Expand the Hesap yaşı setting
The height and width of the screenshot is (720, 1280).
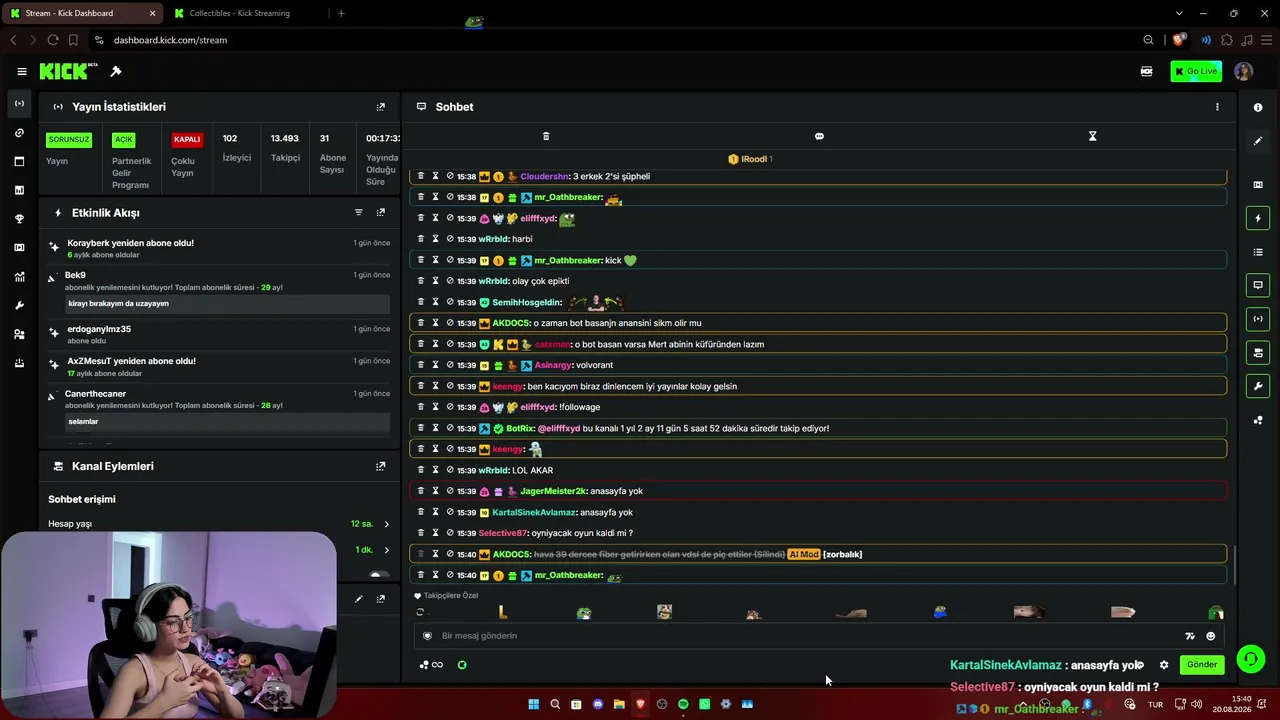386,524
